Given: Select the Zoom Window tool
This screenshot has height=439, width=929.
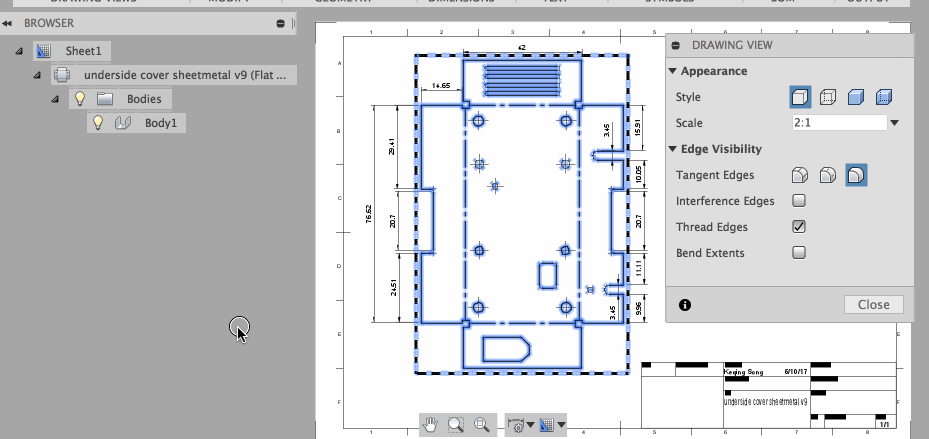Looking at the screenshot, I should pos(456,424).
